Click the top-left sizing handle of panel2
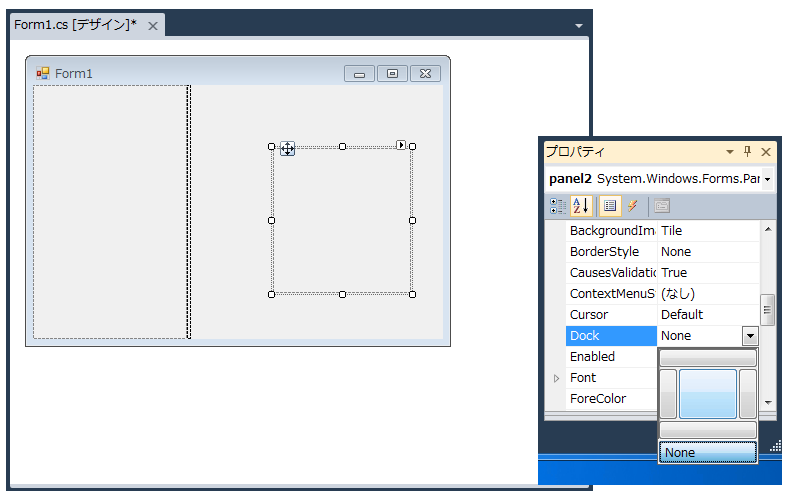The height and width of the screenshot is (500, 800). (x=271, y=146)
